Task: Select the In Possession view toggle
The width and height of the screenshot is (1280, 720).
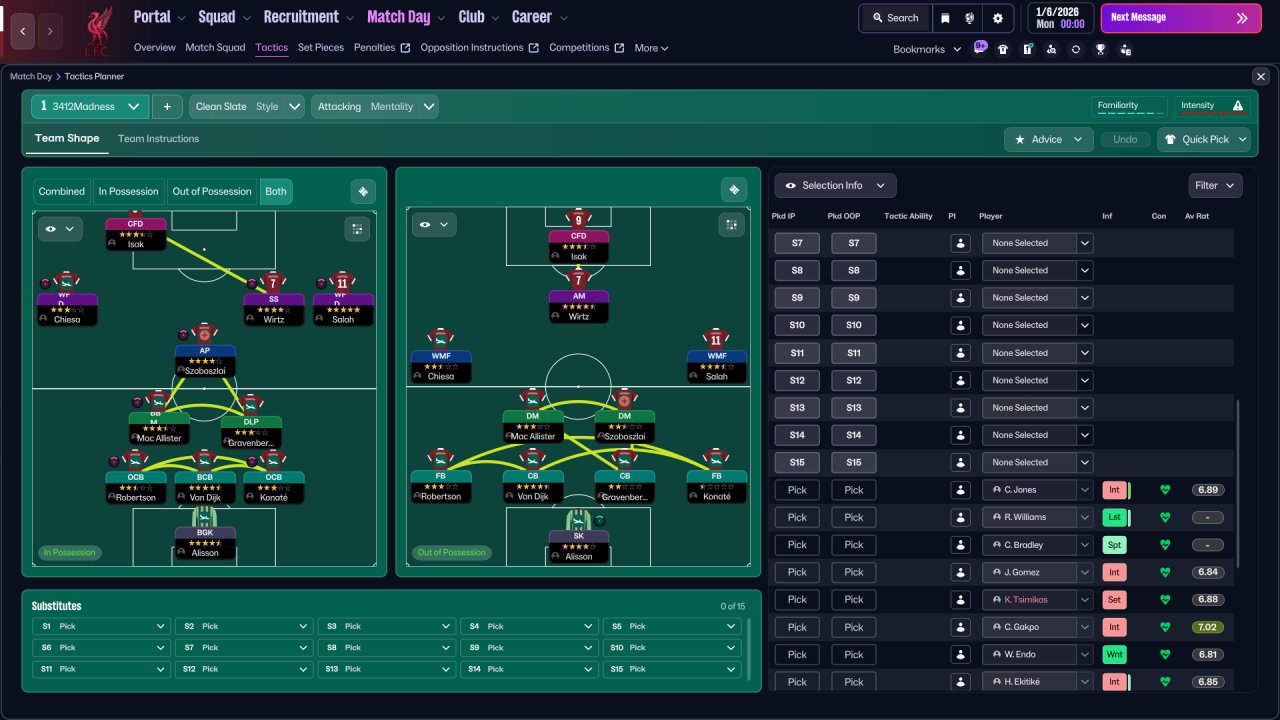Action: pyautogui.click(x=128, y=191)
